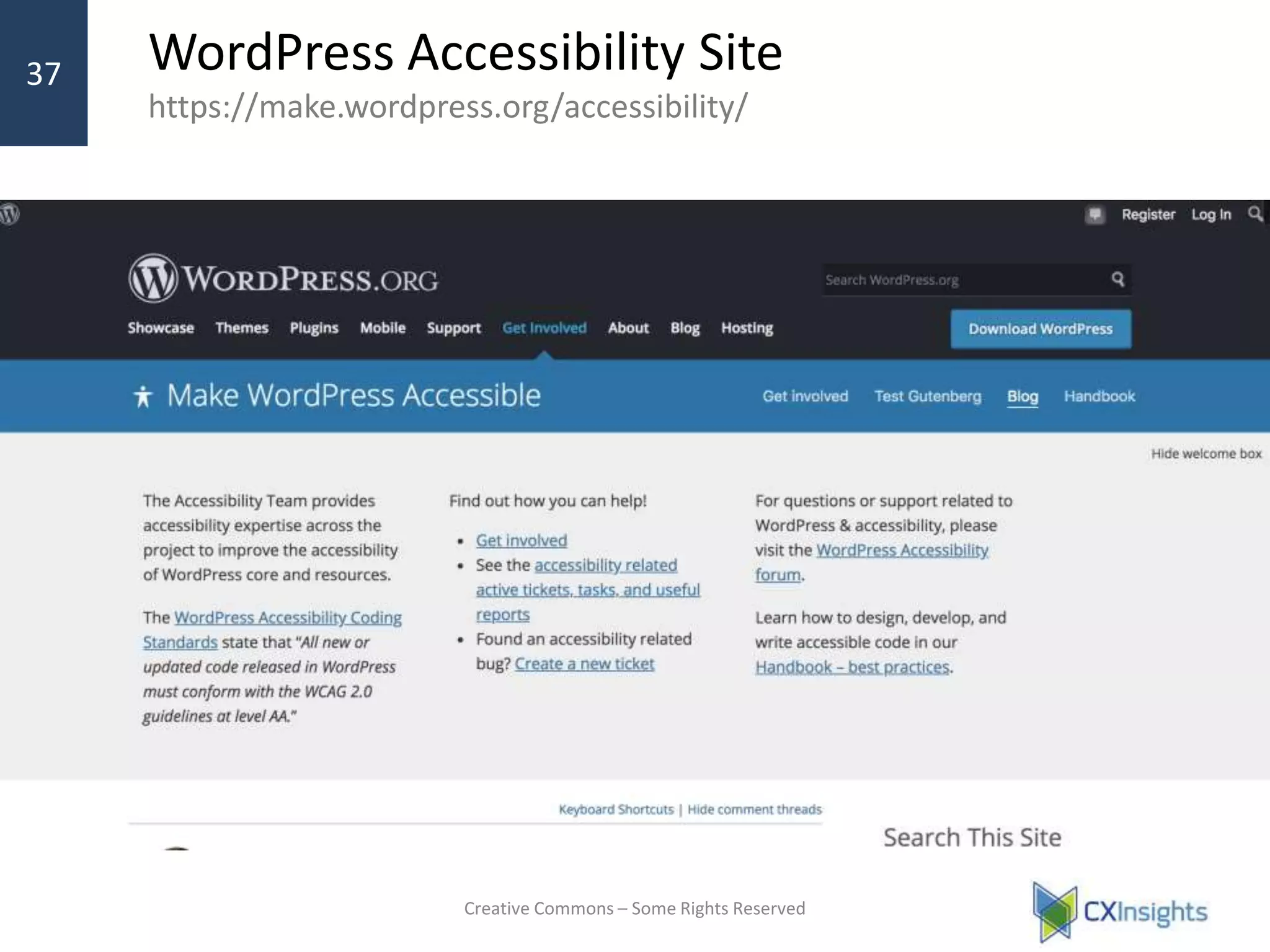Open the notifications speech bubble icon

[x=1095, y=214]
